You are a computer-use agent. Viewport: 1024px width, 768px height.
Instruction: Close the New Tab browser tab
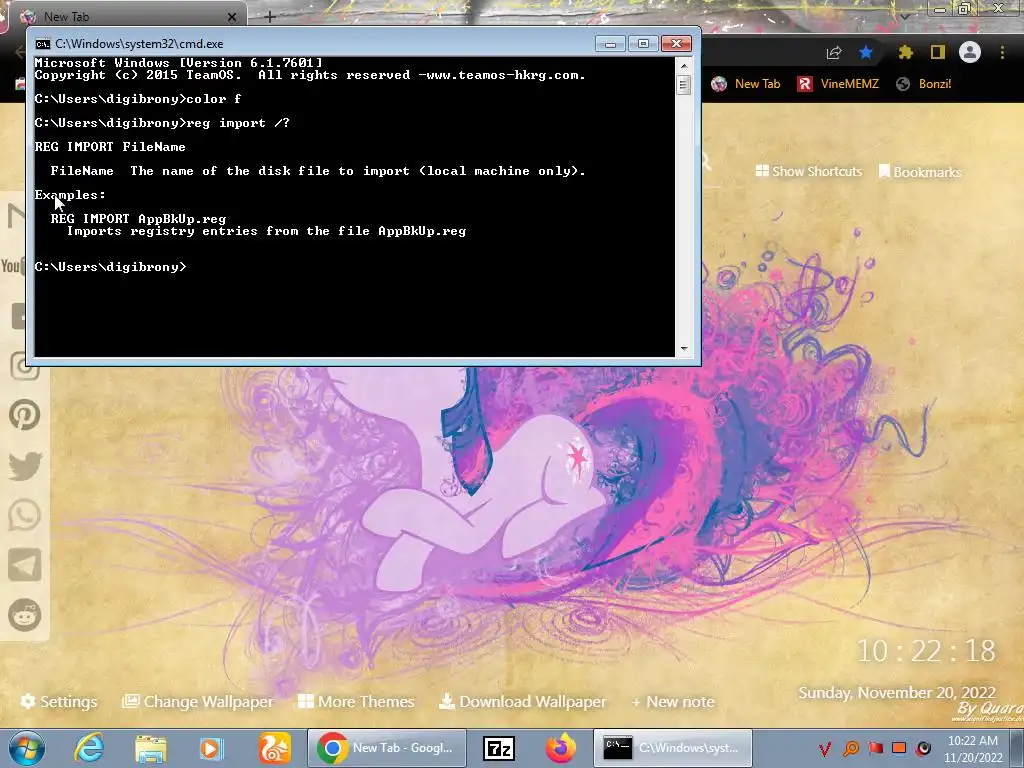coord(232,17)
